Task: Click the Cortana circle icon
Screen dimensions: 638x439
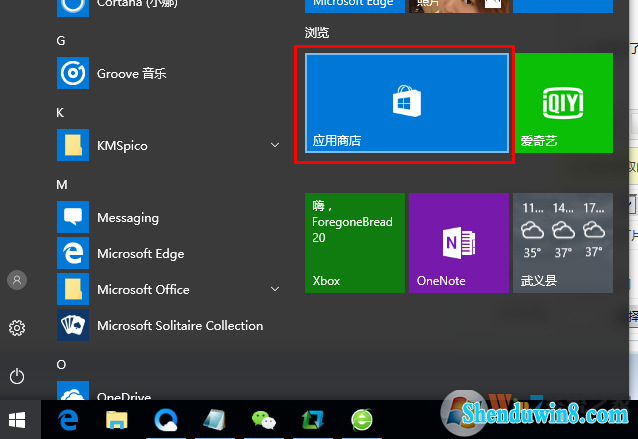Action: (x=73, y=7)
